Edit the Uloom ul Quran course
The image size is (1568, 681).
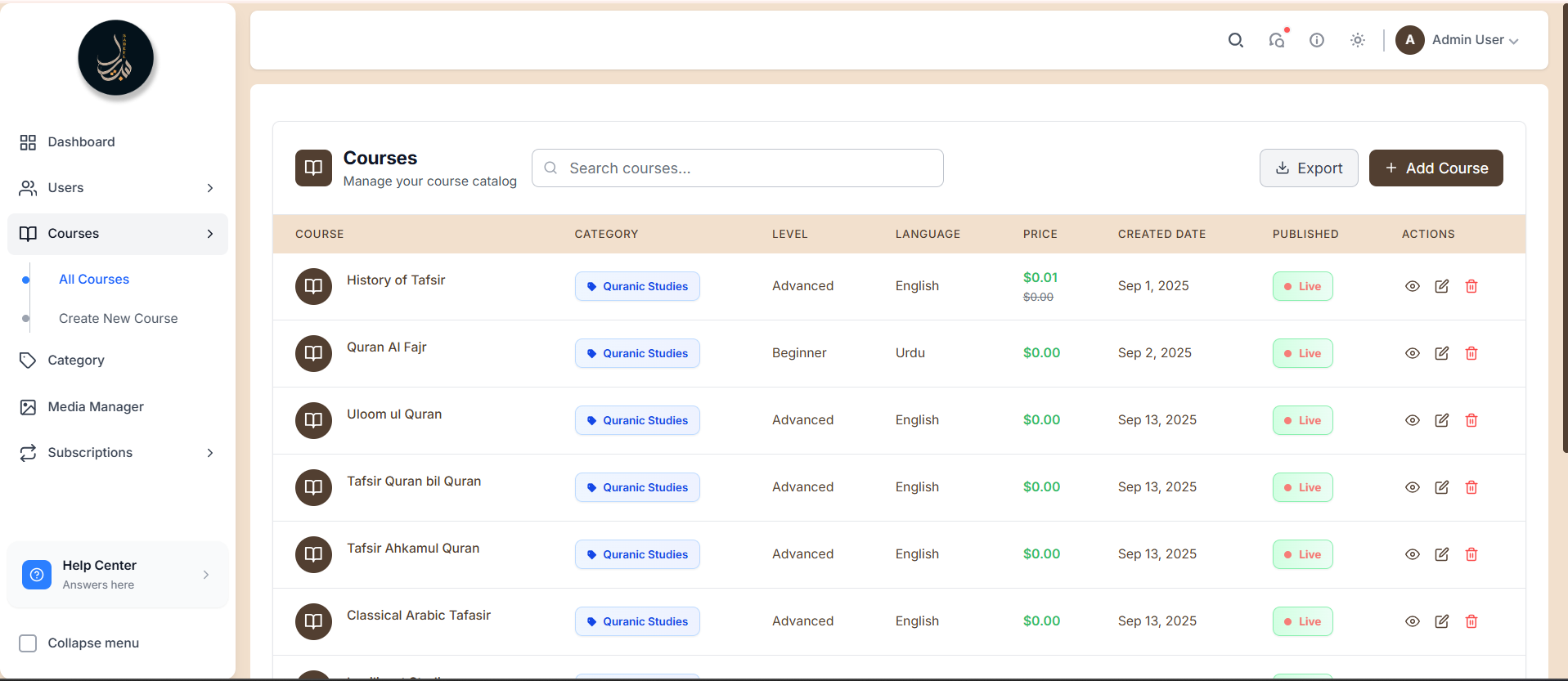[1442, 420]
